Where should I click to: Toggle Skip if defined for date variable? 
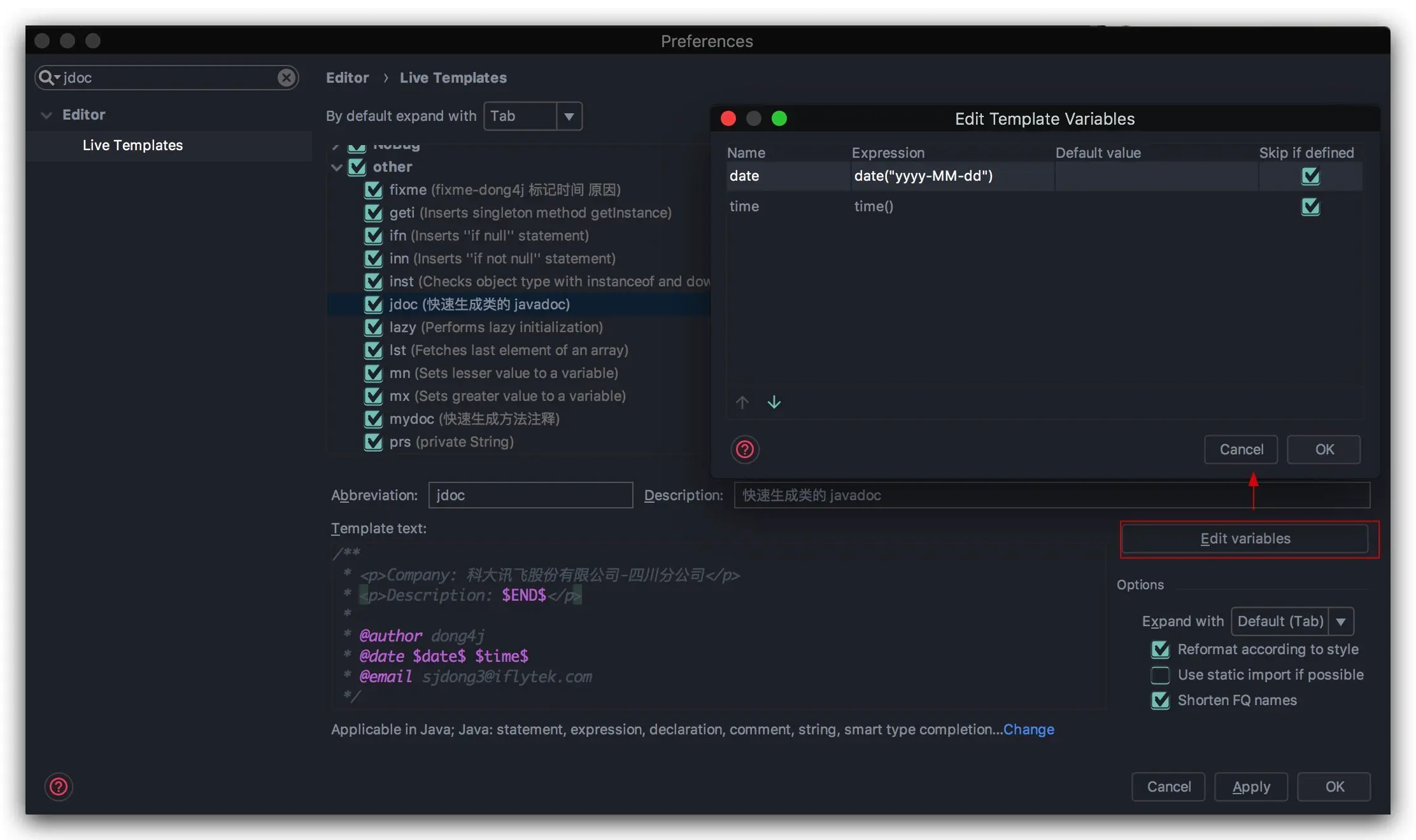pyautogui.click(x=1310, y=176)
